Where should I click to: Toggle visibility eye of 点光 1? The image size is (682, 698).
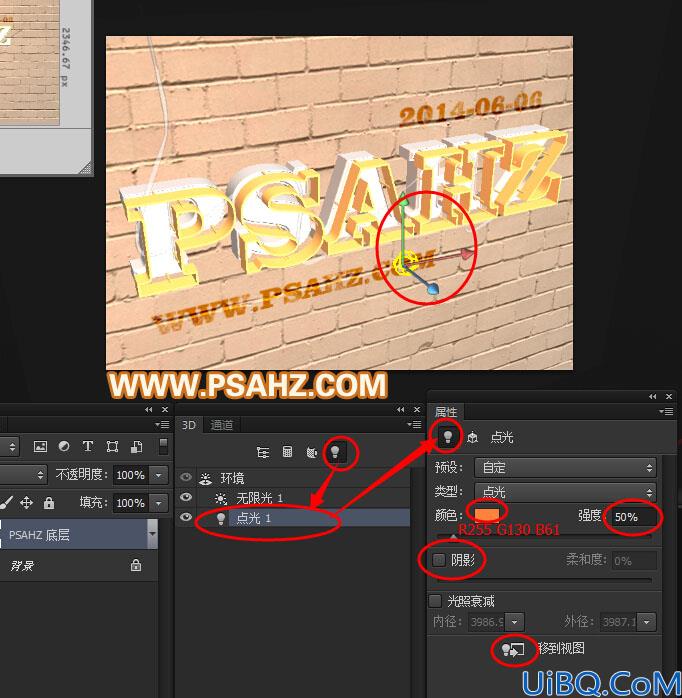186,517
